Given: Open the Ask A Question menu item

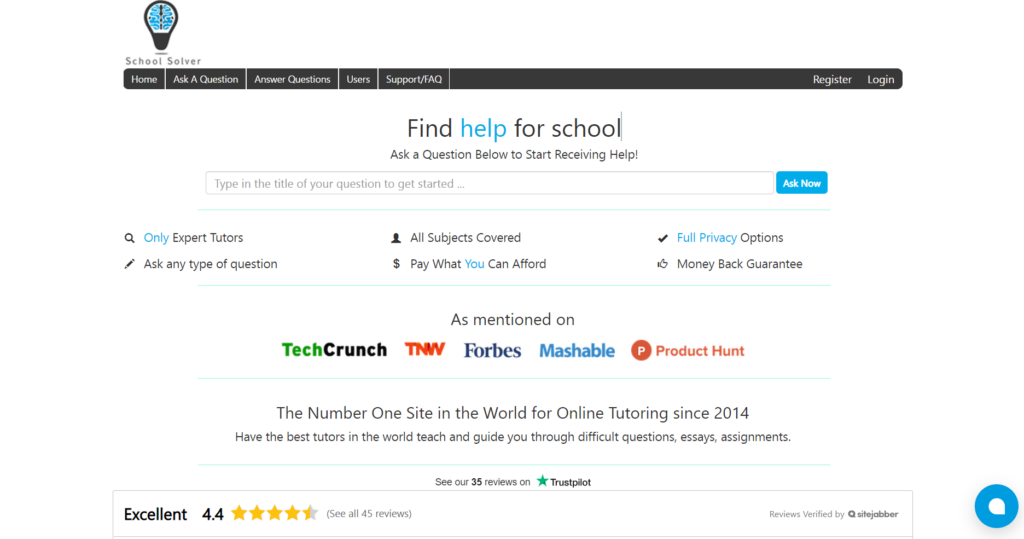Looking at the screenshot, I should 205,79.
